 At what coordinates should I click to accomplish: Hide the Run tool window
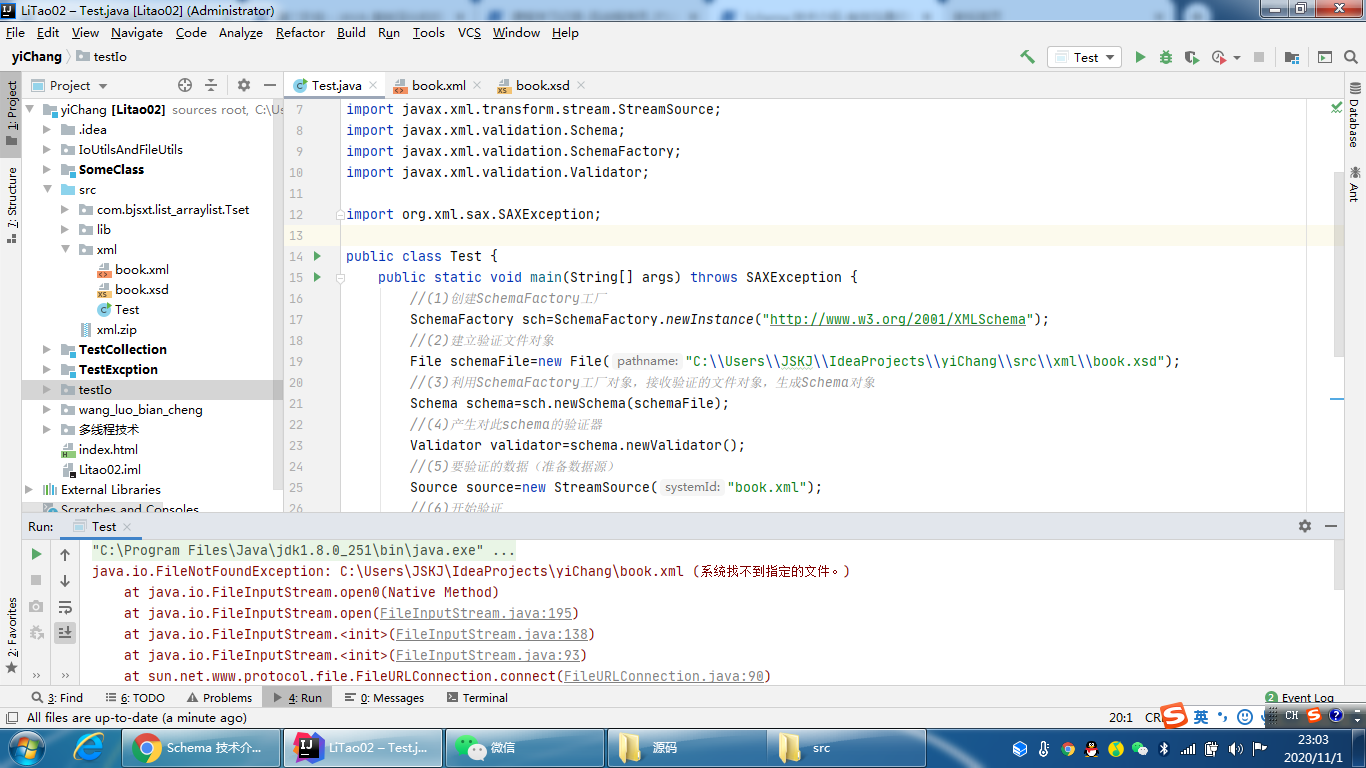1331,526
